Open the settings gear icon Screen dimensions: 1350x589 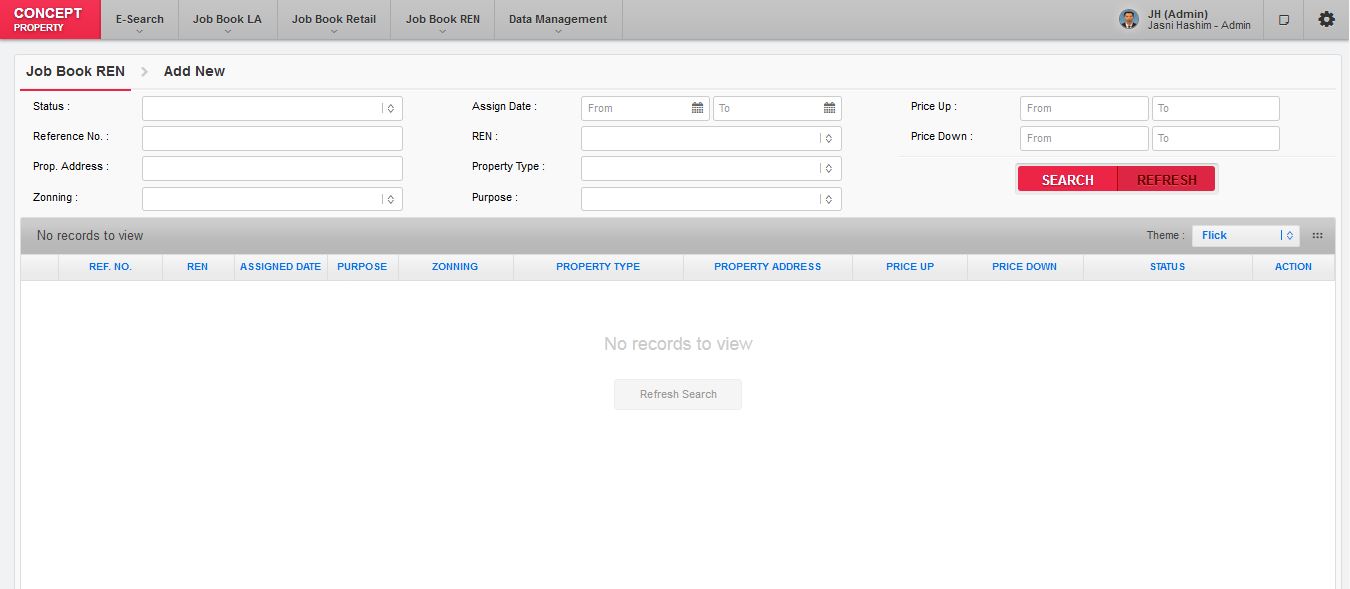tap(1326, 19)
